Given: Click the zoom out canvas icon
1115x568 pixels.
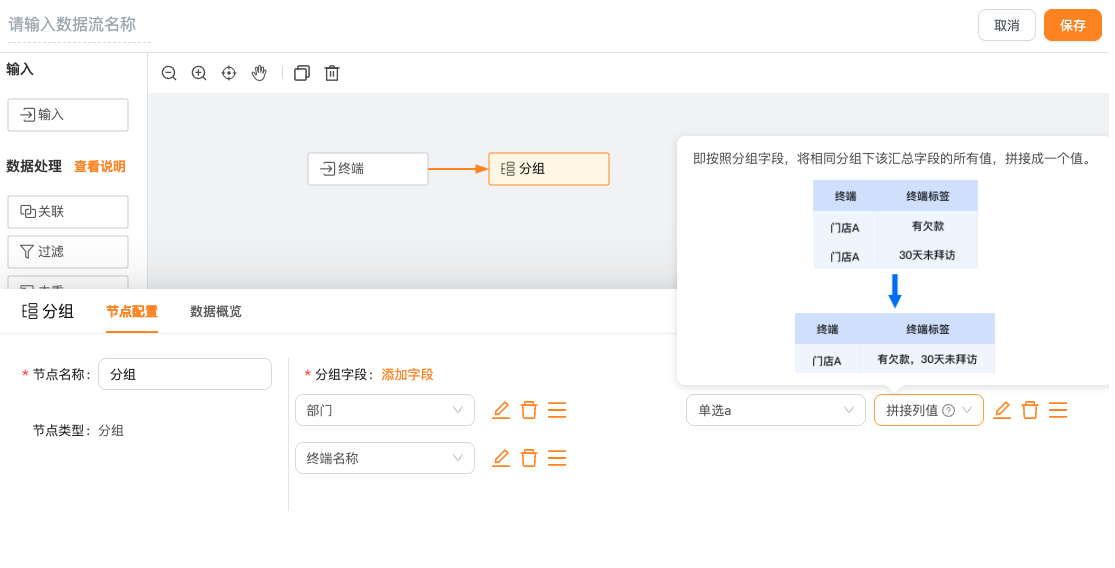Looking at the screenshot, I should [x=169, y=73].
